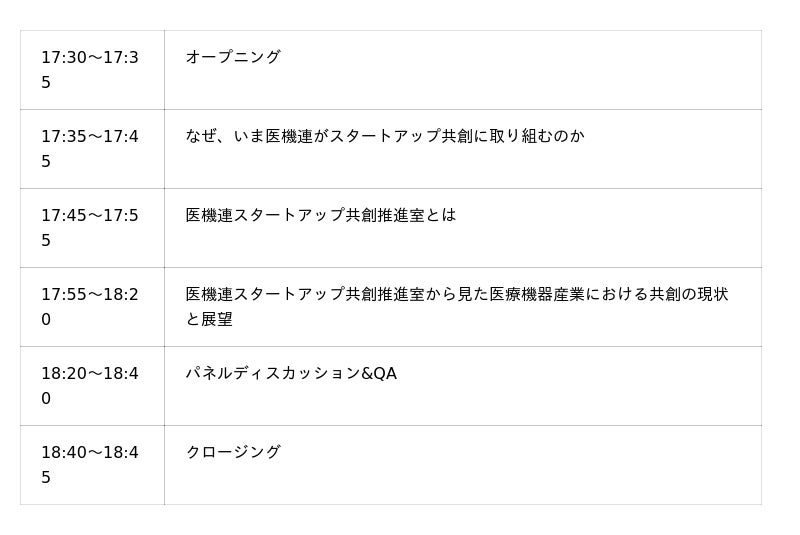Click the &QA text in the panel row
800x535 pixels.
379,374
